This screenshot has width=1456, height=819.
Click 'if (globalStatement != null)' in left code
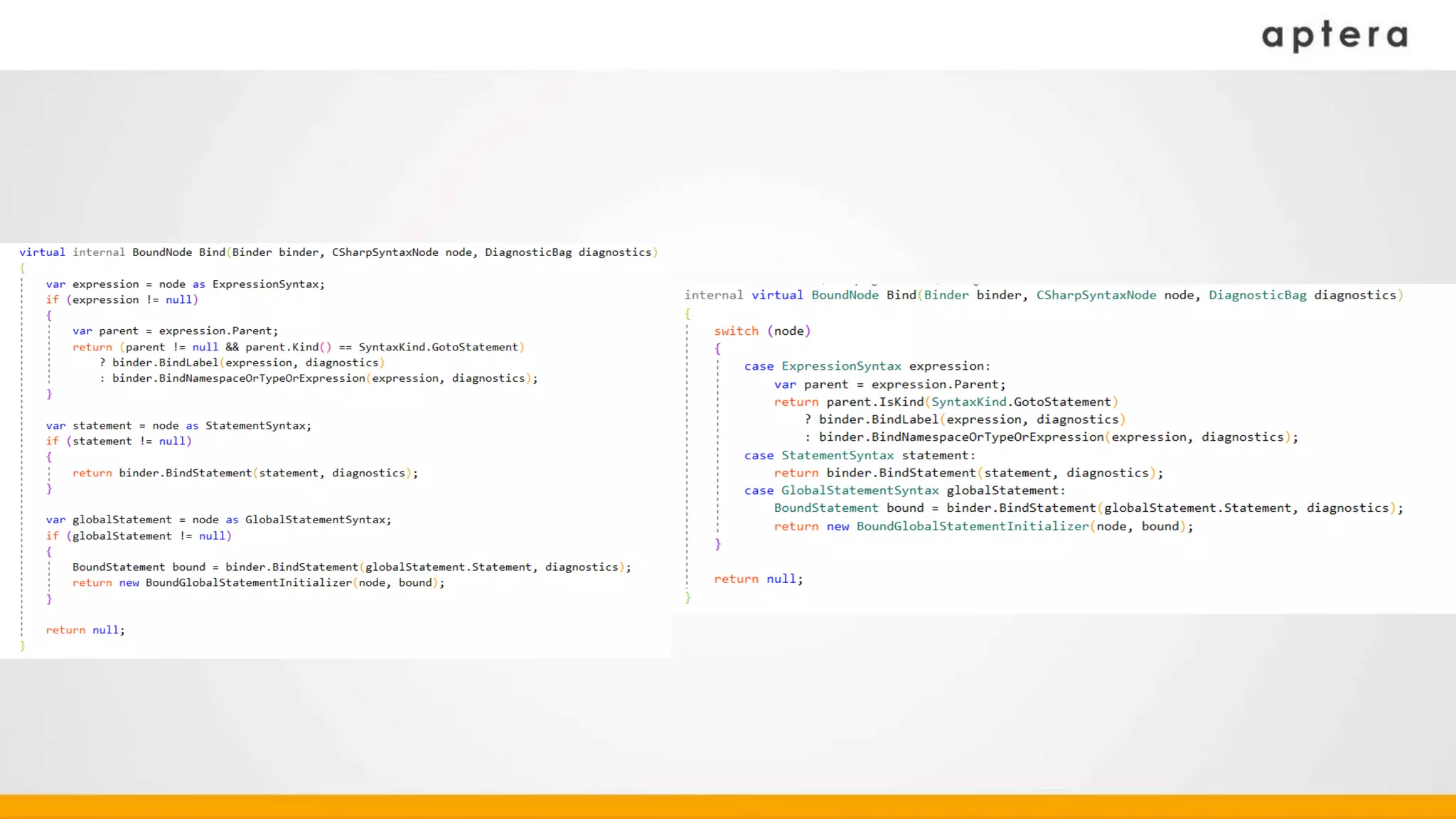coord(139,536)
